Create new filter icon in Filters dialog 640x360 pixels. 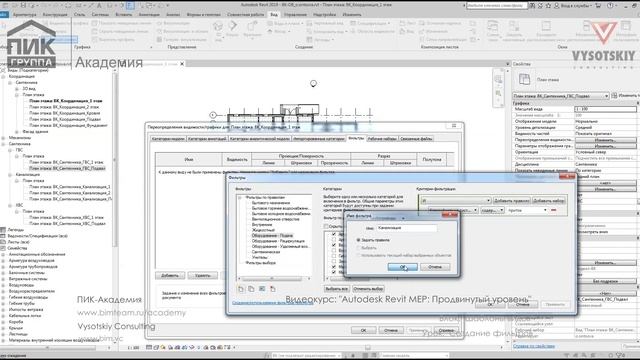[241, 289]
